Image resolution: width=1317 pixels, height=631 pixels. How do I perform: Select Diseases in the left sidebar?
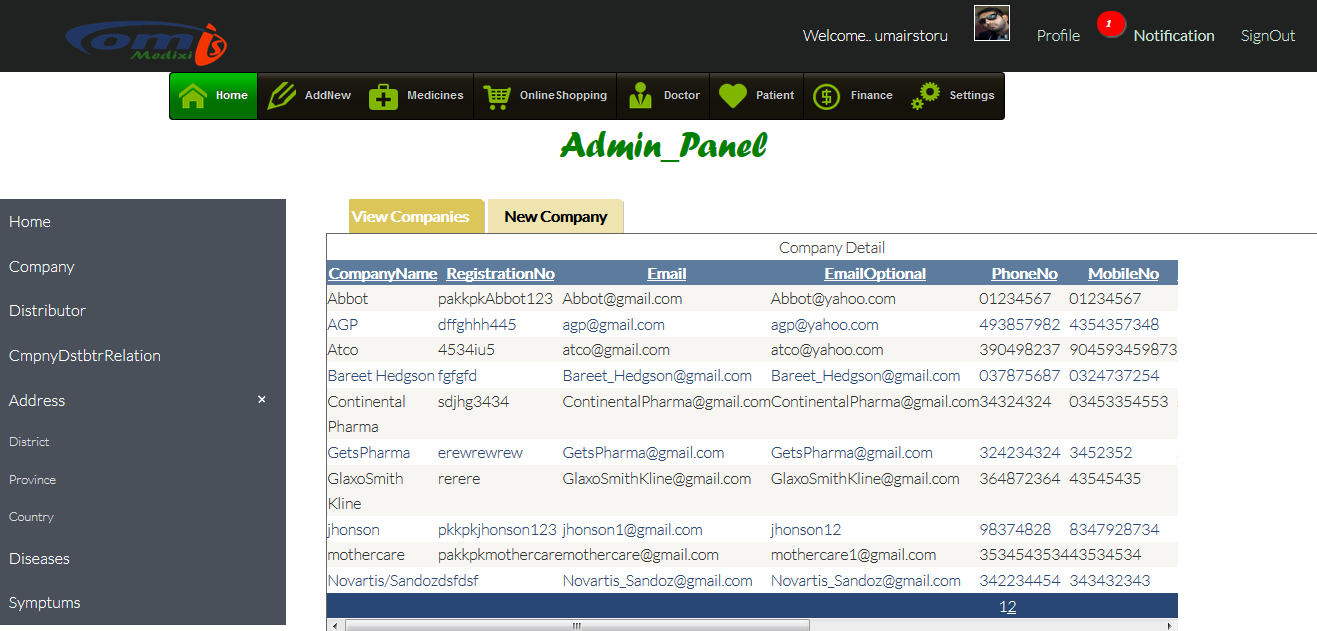39,559
